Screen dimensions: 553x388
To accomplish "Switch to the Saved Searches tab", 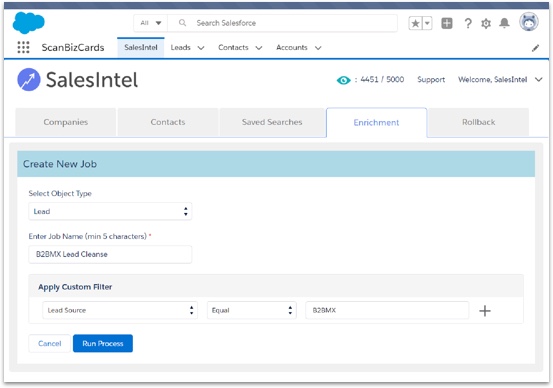I will pyautogui.click(x=272, y=122).
